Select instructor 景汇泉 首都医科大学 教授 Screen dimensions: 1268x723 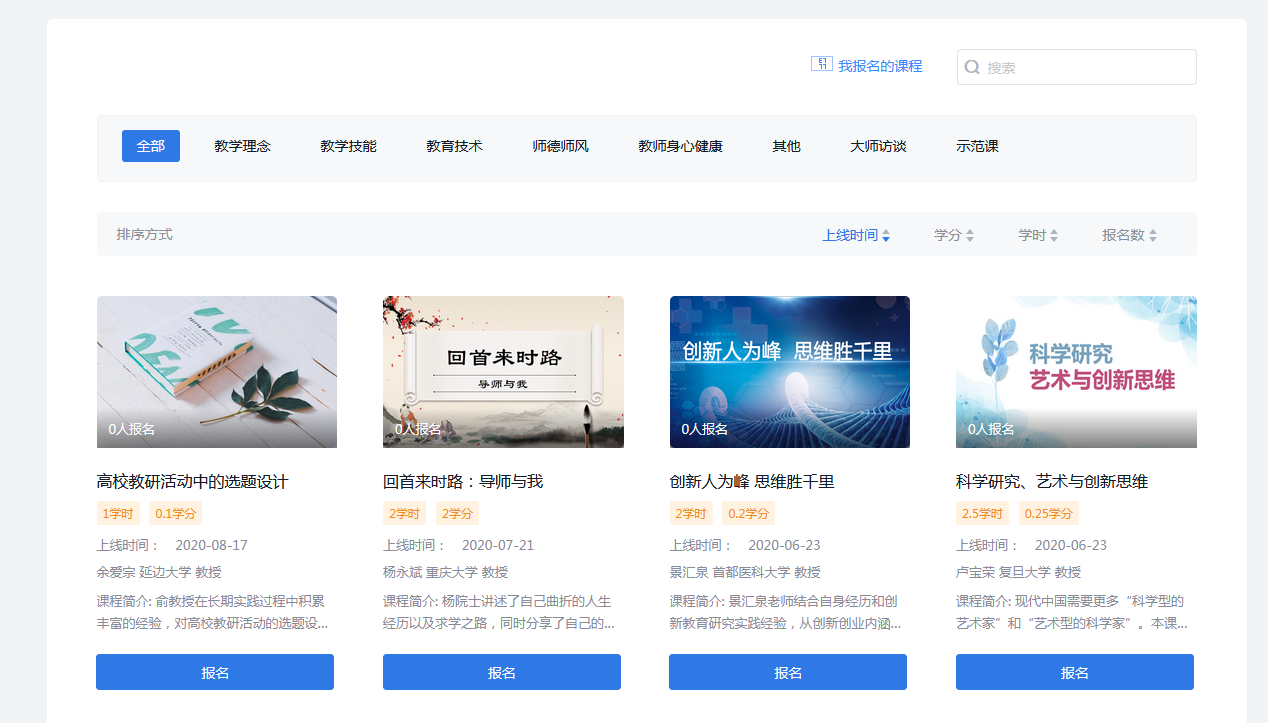click(745, 573)
